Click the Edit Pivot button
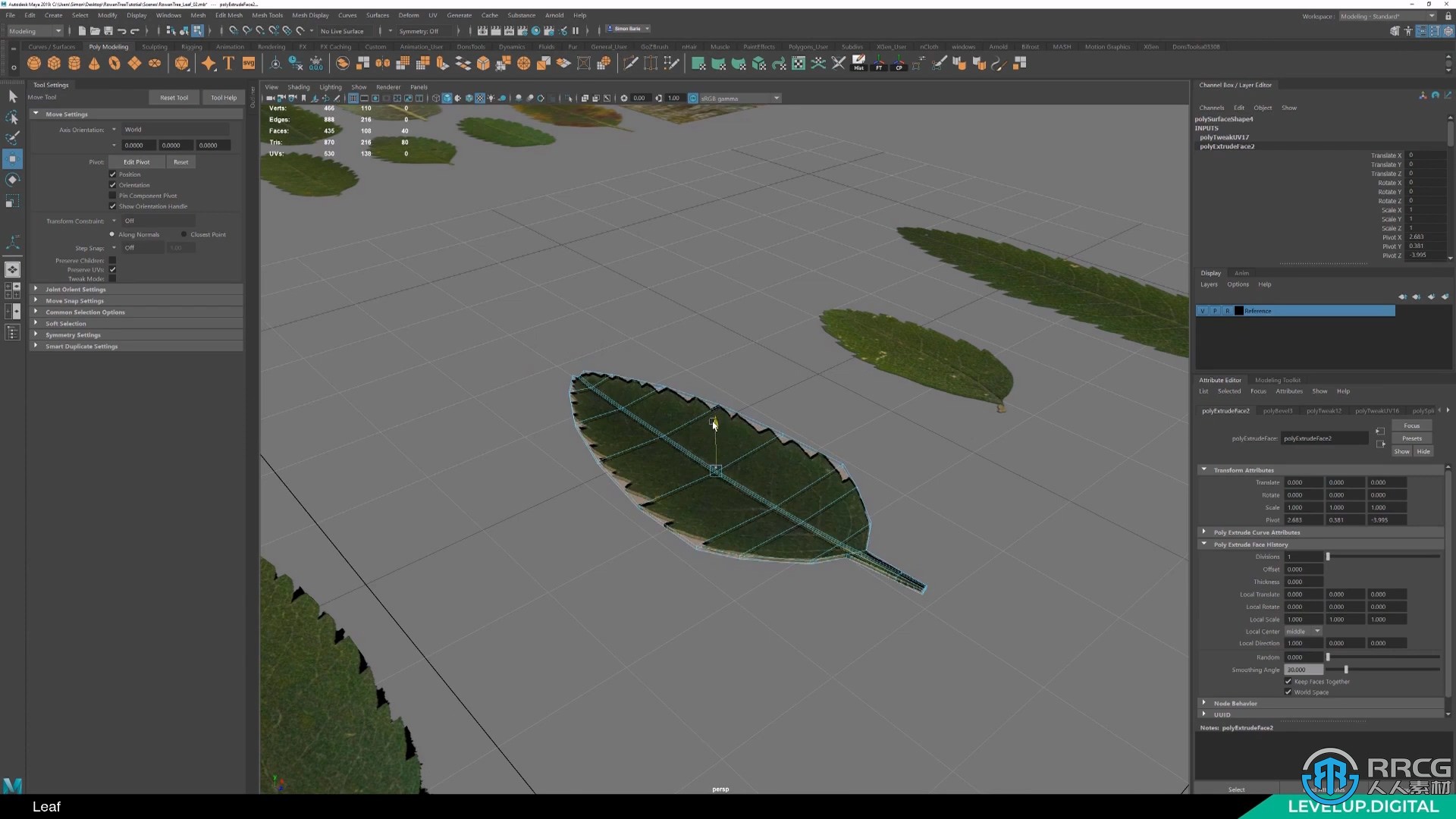 (x=136, y=162)
